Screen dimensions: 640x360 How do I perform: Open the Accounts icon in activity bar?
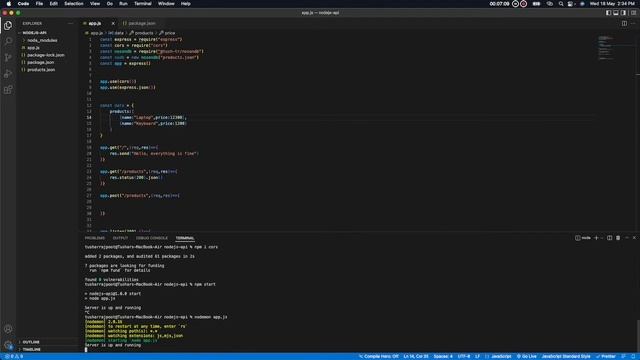pyautogui.click(x=8, y=329)
